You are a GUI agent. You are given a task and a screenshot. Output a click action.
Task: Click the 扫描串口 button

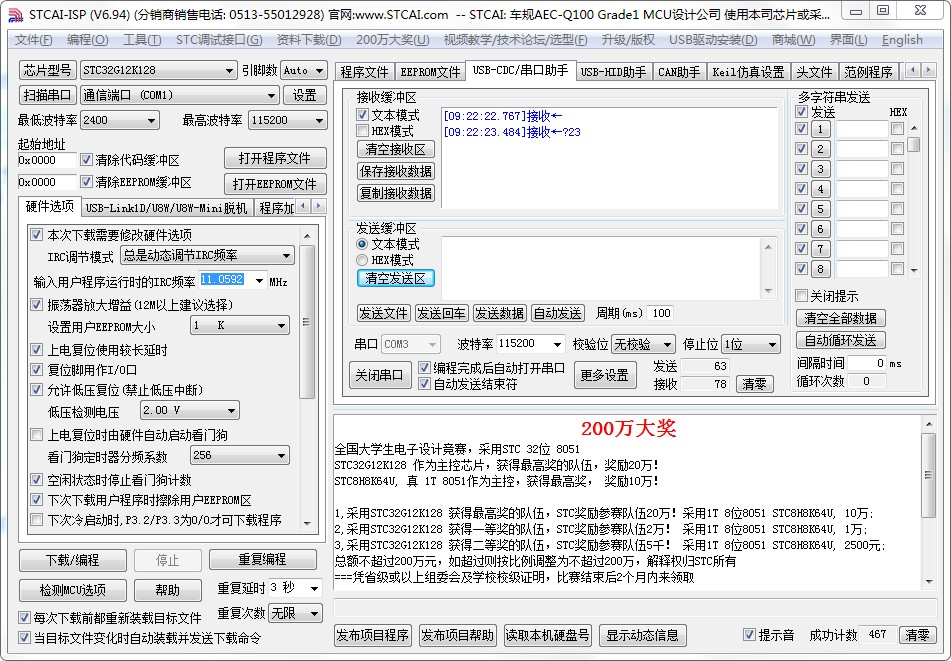pyautogui.click(x=47, y=95)
